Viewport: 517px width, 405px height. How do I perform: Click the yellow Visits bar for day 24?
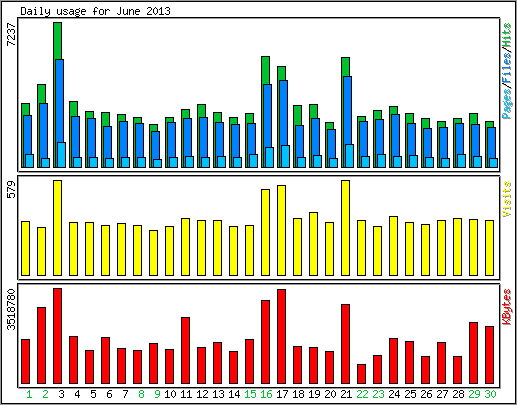pyautogui.click(x=393, y=246)
